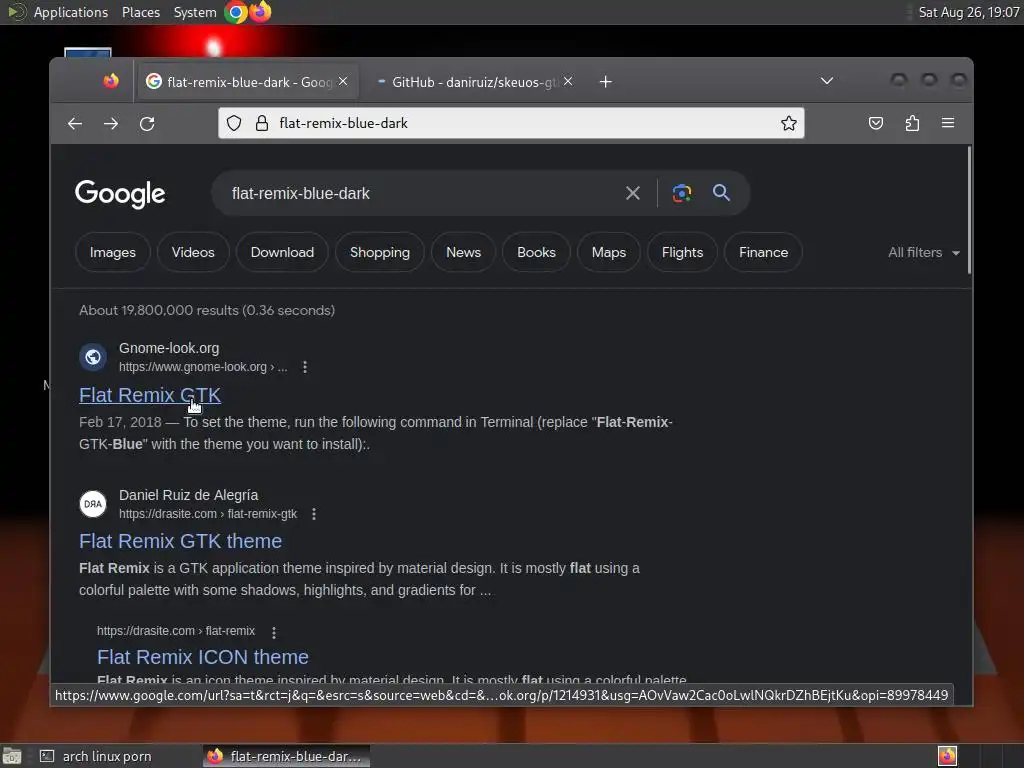The image size is (1024, 768).
Task: Click the Firefox address bar
Action: 511,123
